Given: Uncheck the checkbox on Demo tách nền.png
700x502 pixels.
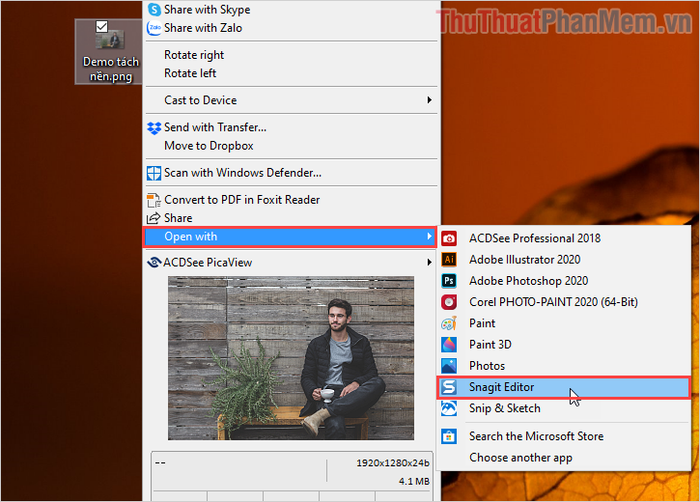Looking at the screenshot, I should click(x=102, y=26).
